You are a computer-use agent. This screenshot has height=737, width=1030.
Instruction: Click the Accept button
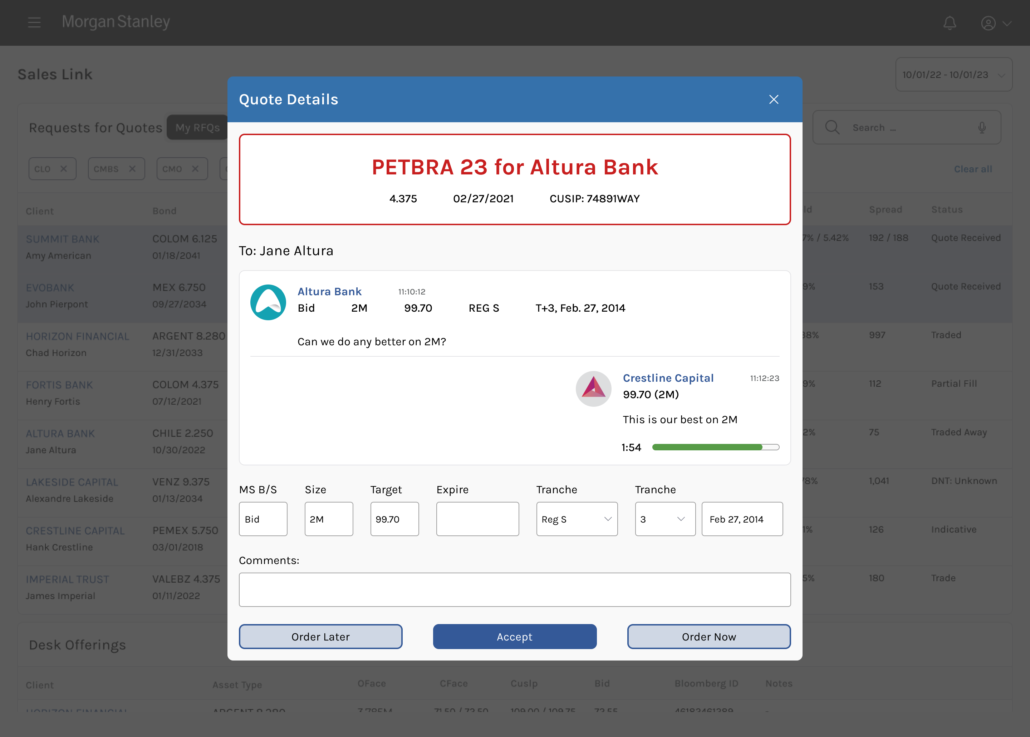pyautogui.click(x=514, y=636)
